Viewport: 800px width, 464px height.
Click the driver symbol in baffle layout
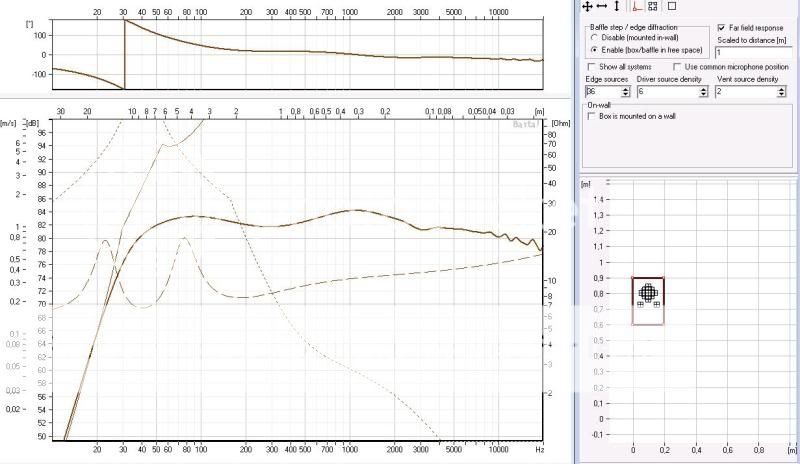click(648, 292)
